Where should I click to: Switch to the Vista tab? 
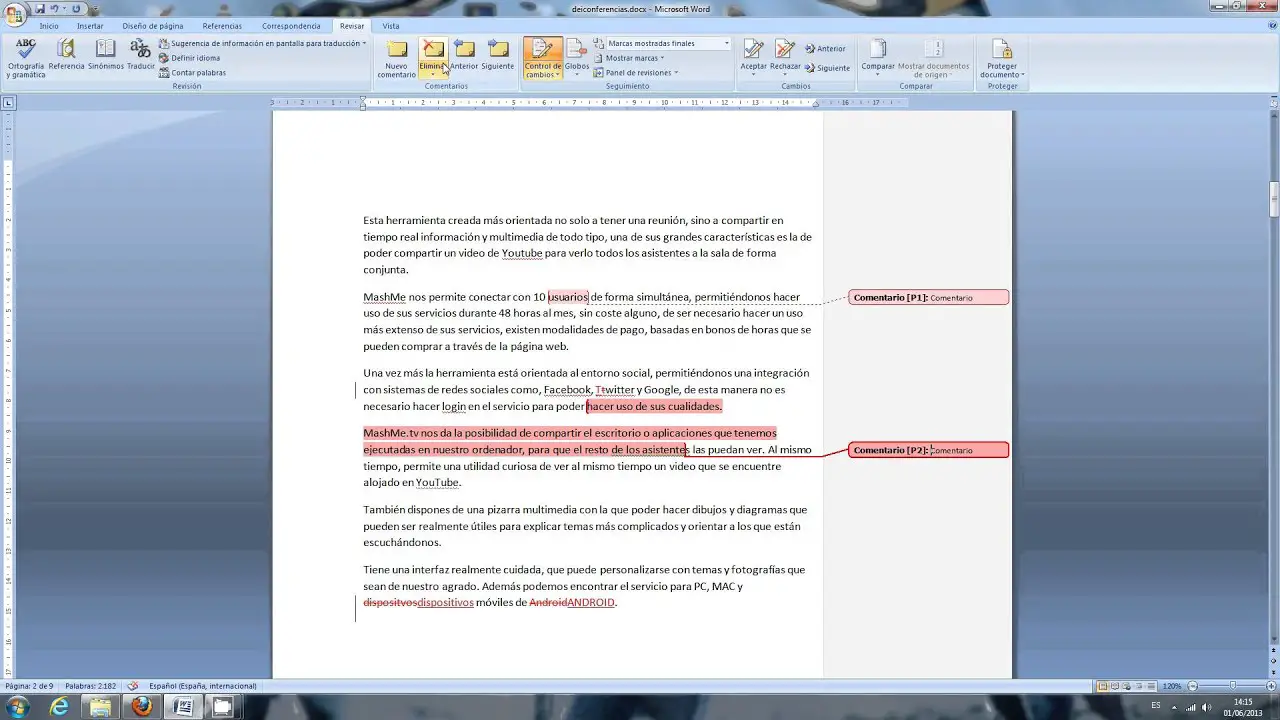[390, 26]
